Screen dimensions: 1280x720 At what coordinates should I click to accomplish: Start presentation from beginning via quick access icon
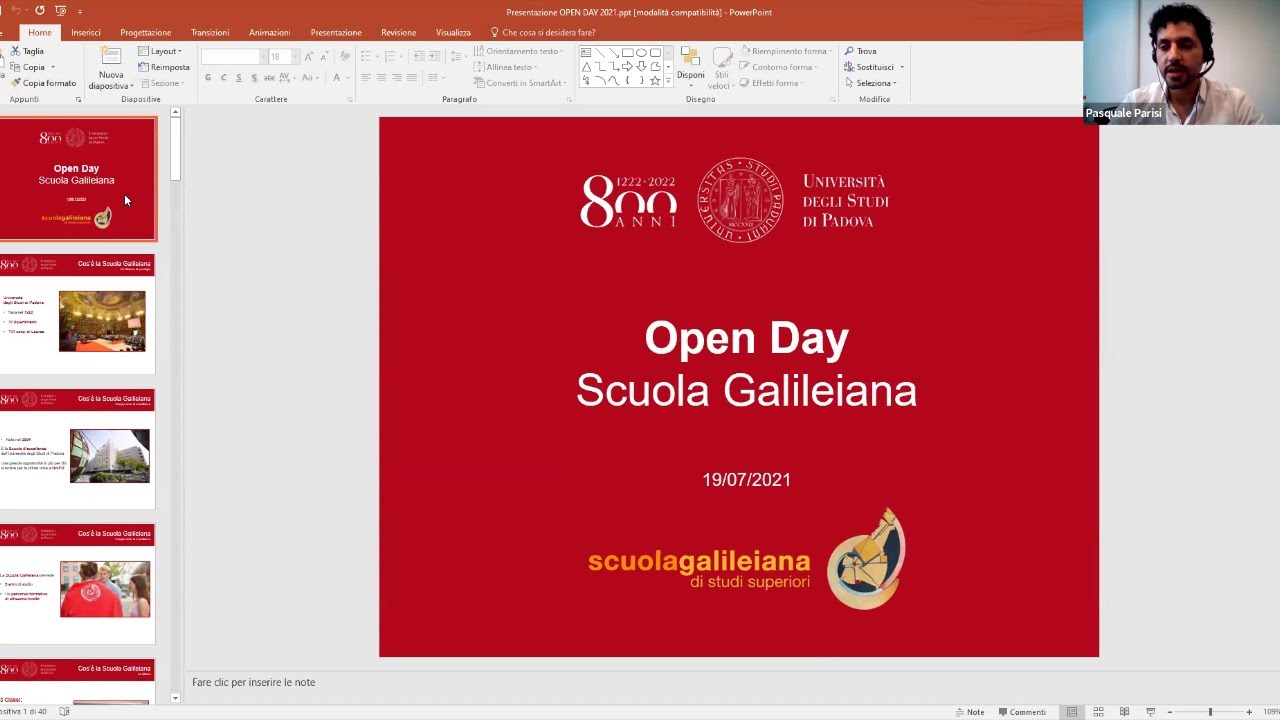tap(61, 11)
